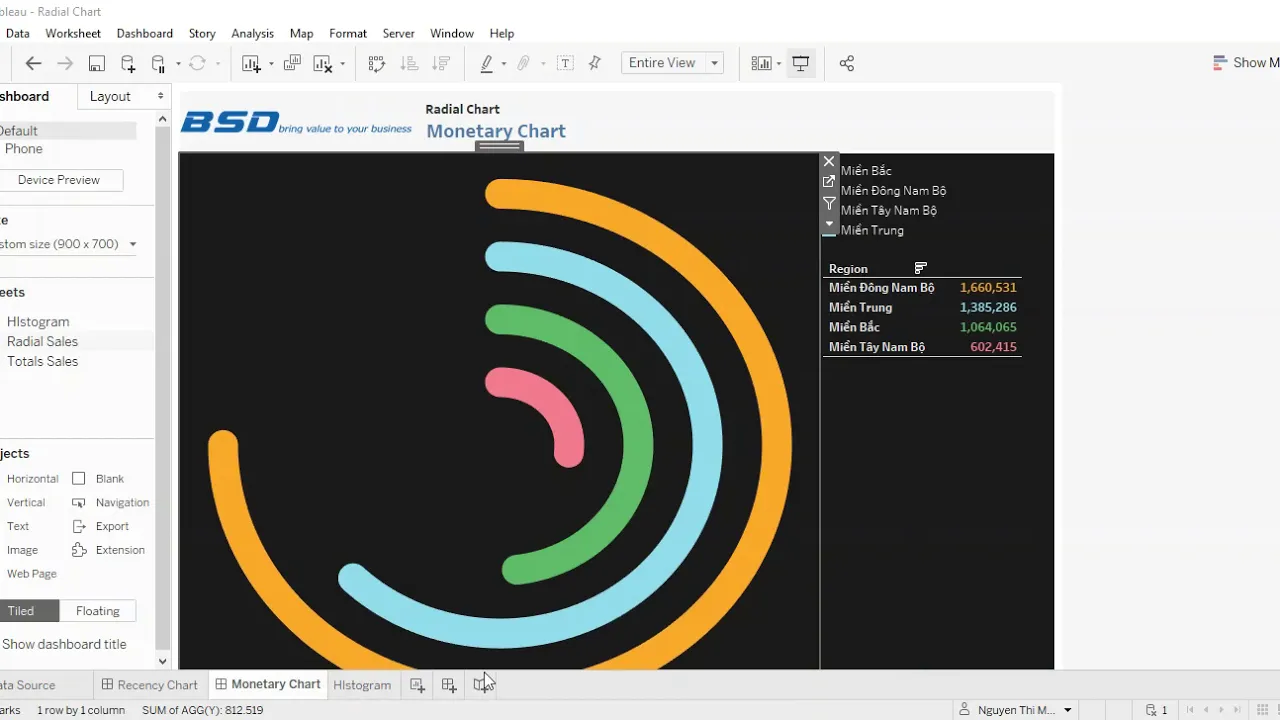Click the Duplicate sheet icon

(x=292, y=63)
